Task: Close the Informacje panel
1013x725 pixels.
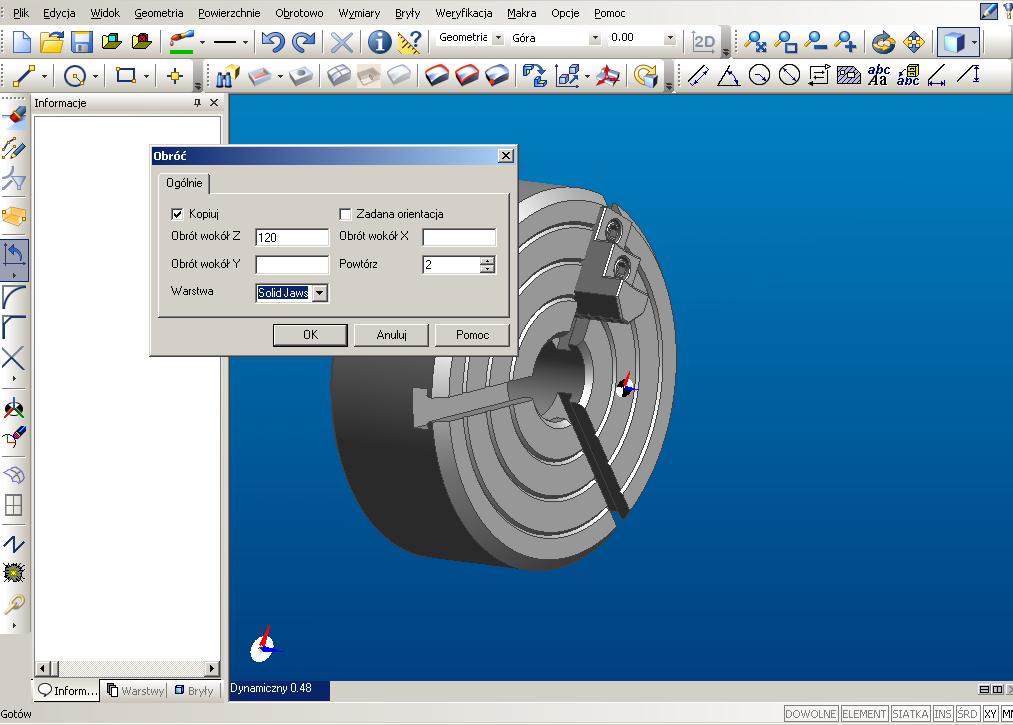Action: click(214, 103)
